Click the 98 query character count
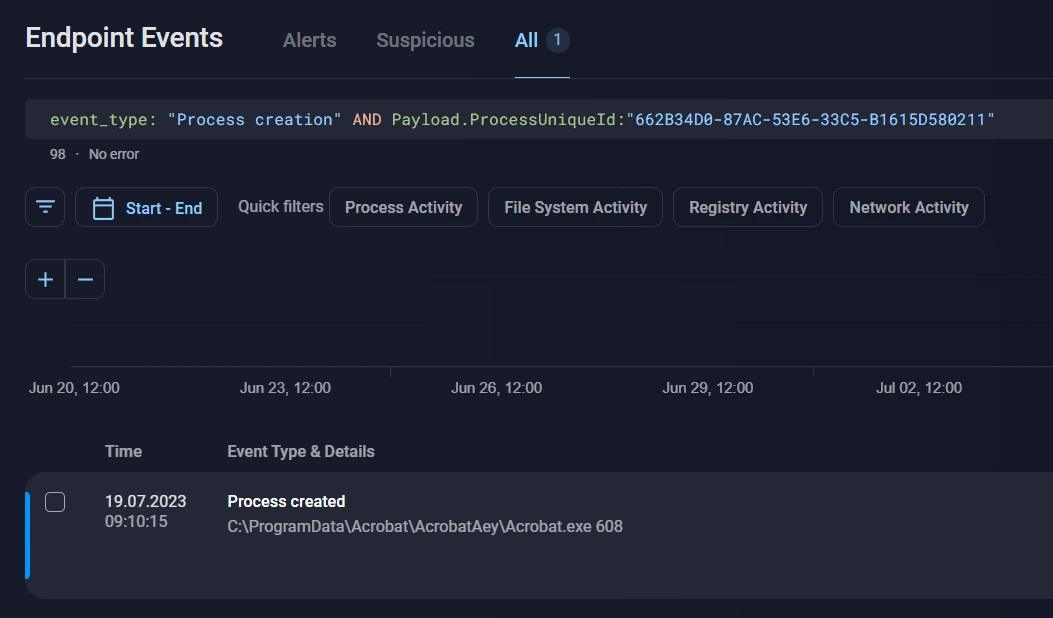 point(58,154)
